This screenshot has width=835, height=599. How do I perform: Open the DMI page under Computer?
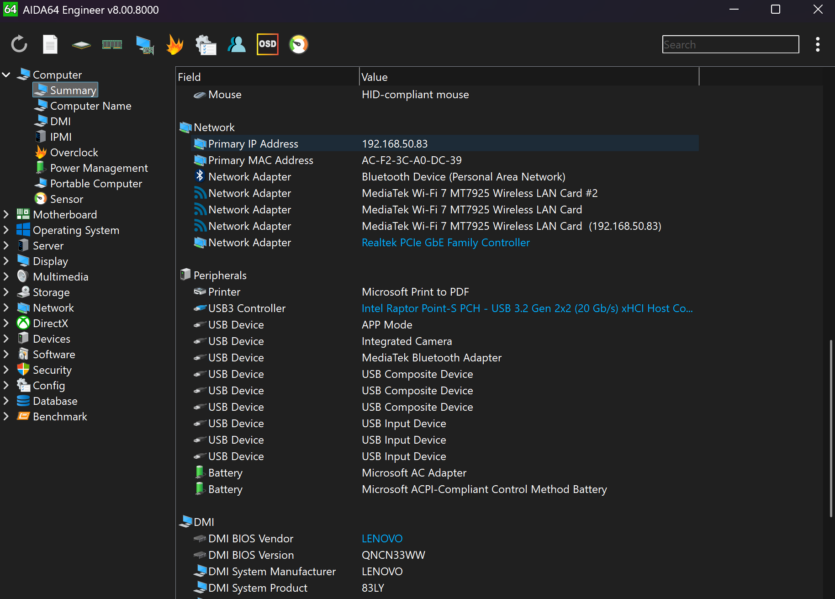coord(53,121)
